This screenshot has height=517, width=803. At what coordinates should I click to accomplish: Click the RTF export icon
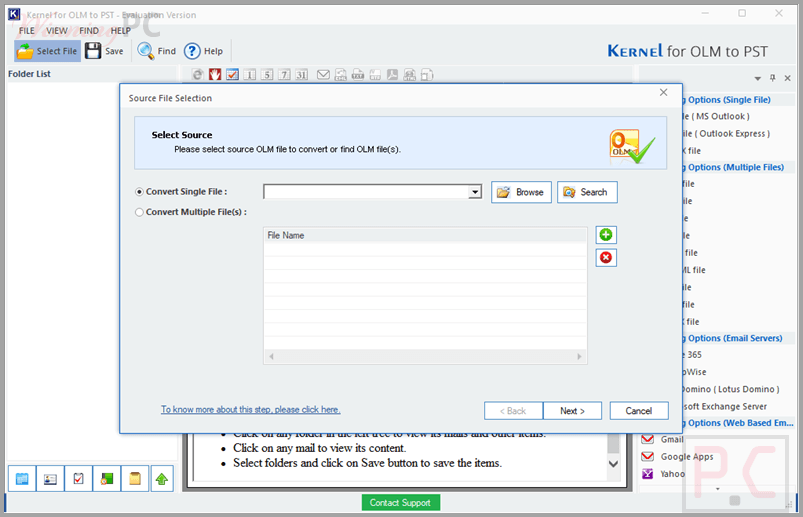pos(375,75)
